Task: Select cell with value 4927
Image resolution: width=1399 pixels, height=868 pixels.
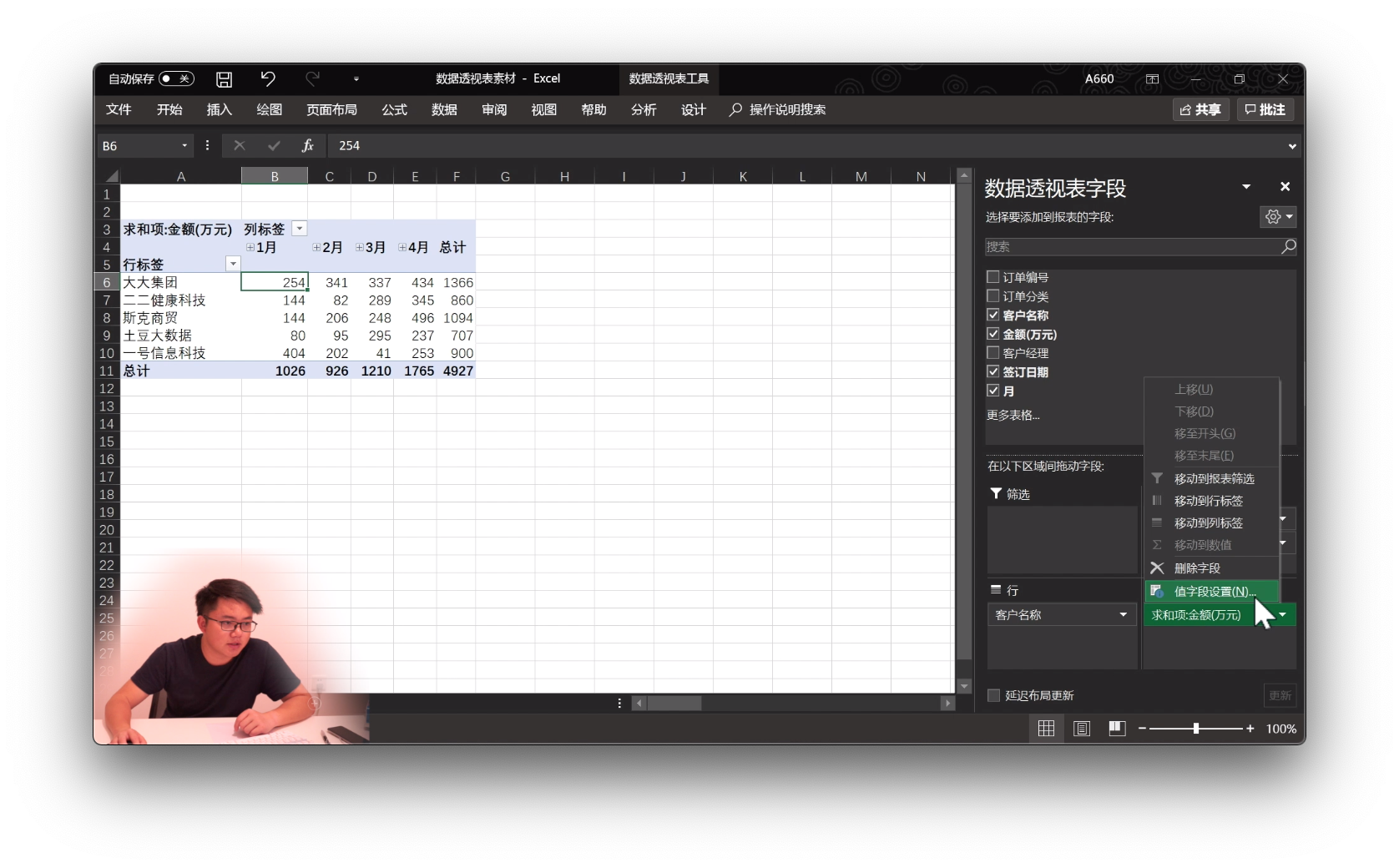Action: coord(456,371)
